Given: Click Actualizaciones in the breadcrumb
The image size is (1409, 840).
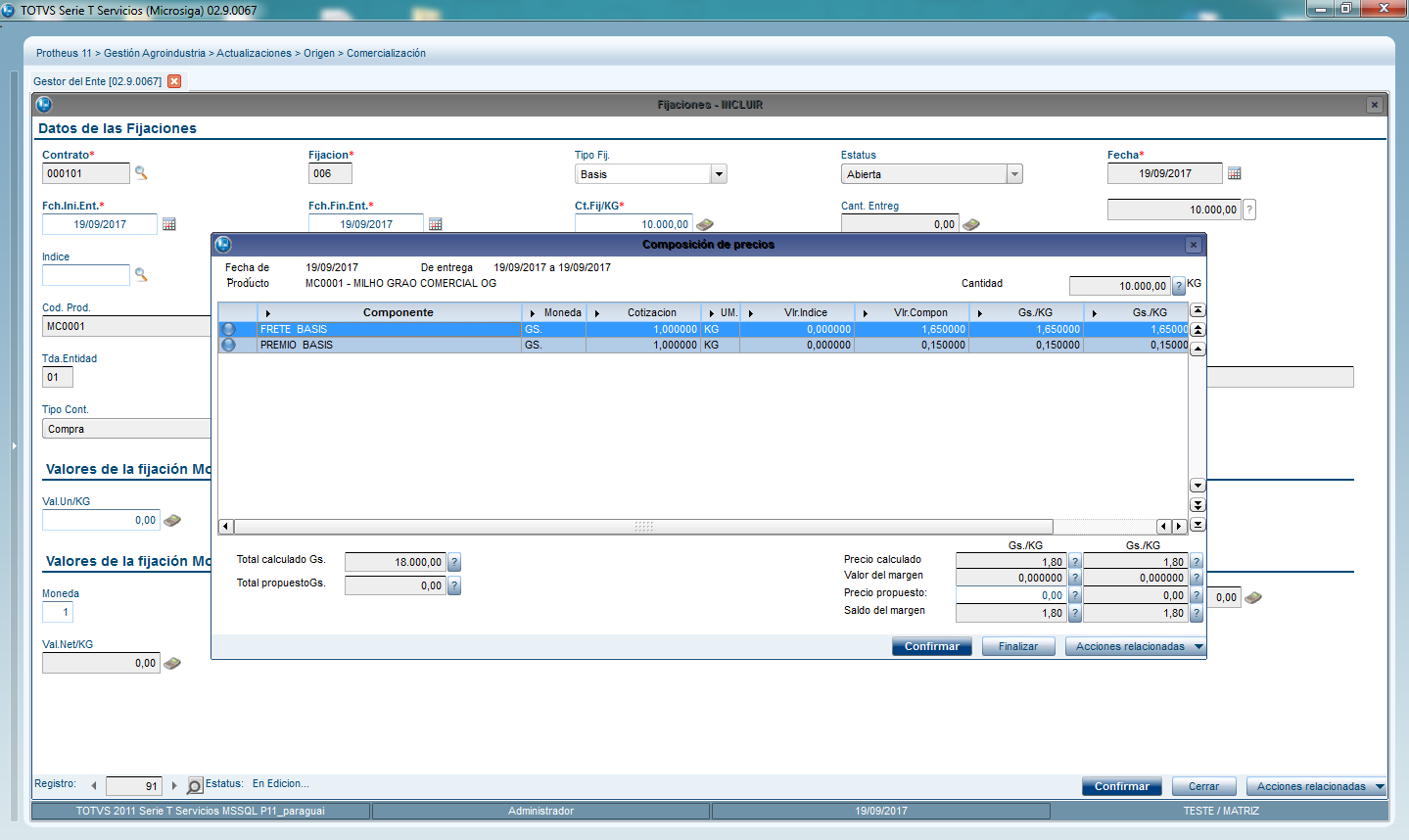Looking at the screenshot, I should coord(255,53).
